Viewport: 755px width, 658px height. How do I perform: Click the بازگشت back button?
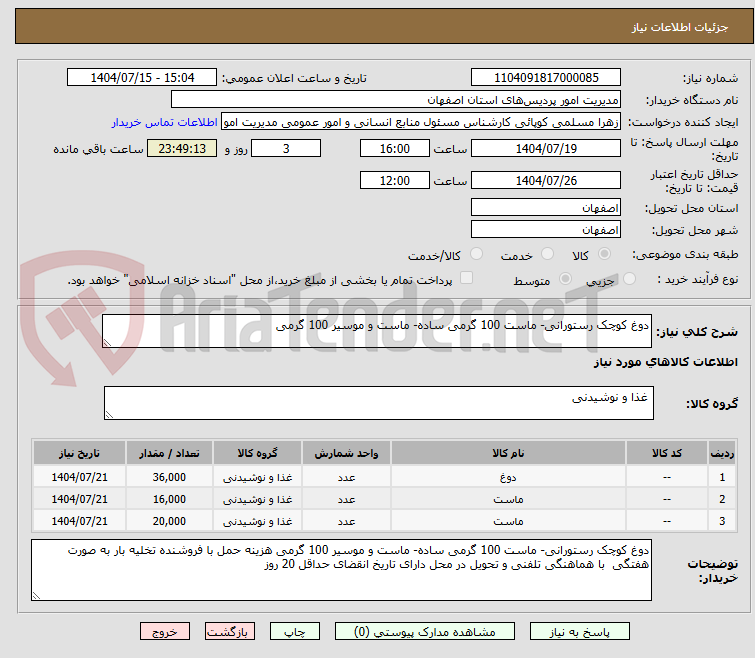coord(231,632)
